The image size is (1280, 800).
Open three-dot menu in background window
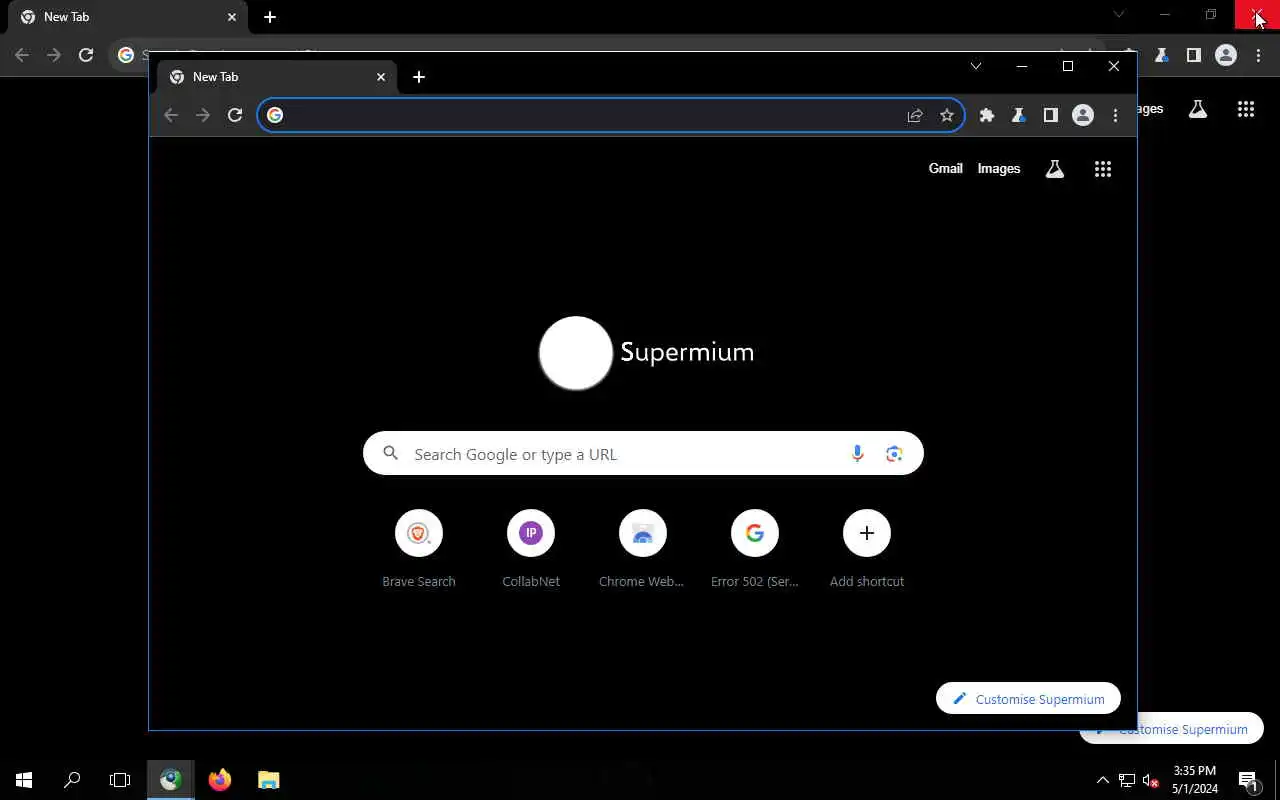(1258, 55)
